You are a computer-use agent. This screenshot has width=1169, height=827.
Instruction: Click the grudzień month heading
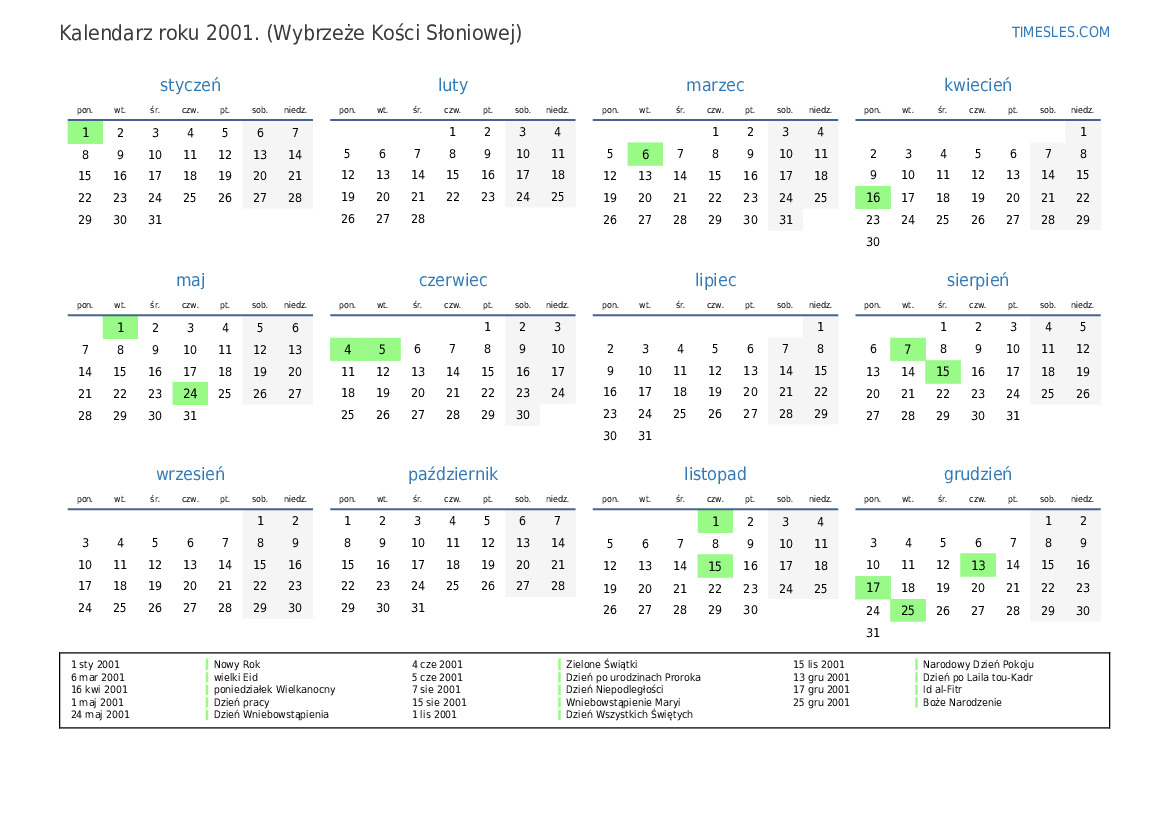tap(977, 475)
